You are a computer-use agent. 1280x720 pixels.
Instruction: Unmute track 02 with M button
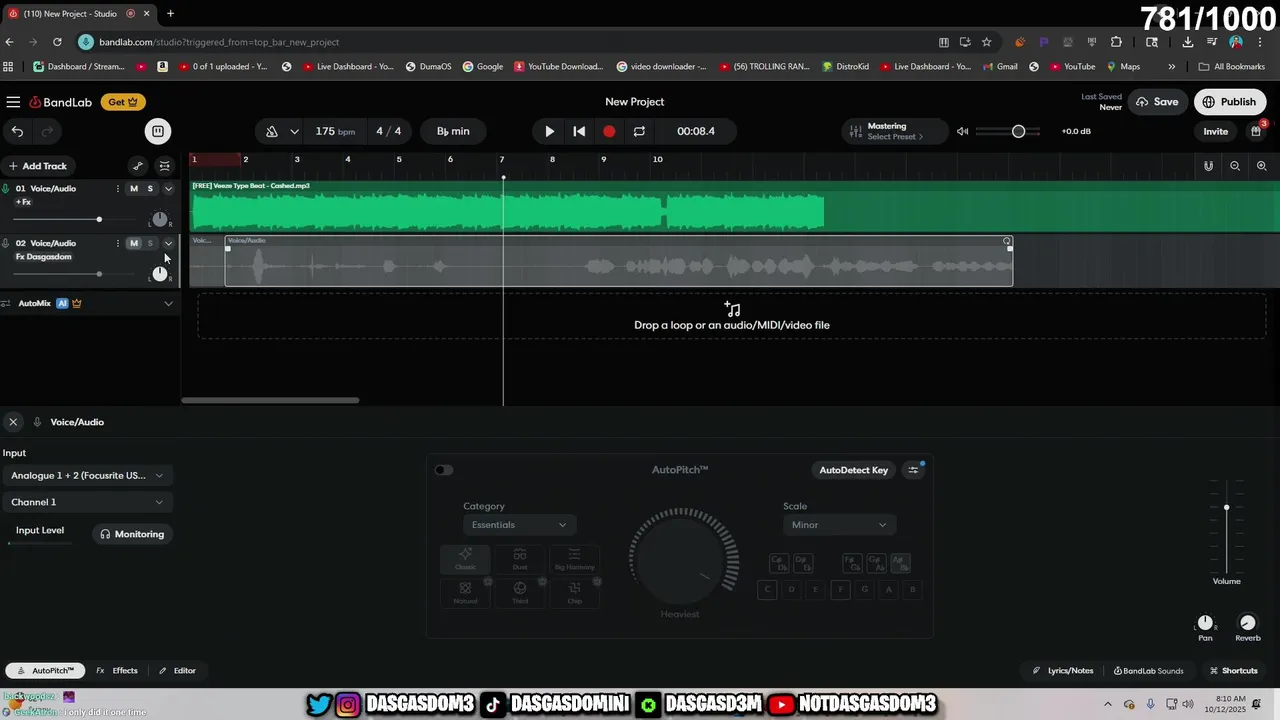point(134,243)
